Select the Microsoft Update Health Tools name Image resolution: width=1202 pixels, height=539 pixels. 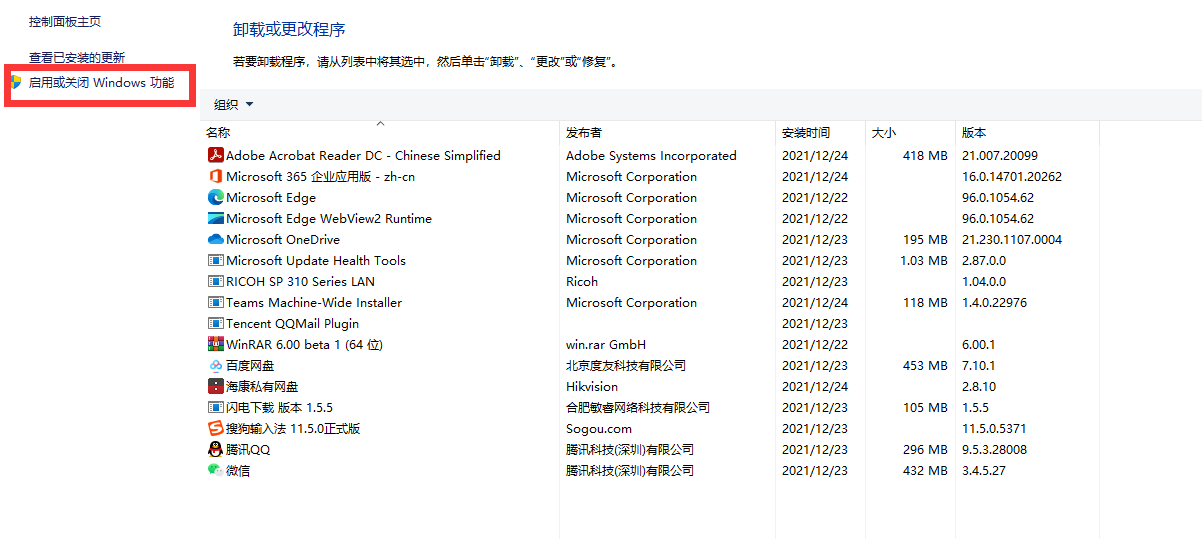tap(316, 260)
